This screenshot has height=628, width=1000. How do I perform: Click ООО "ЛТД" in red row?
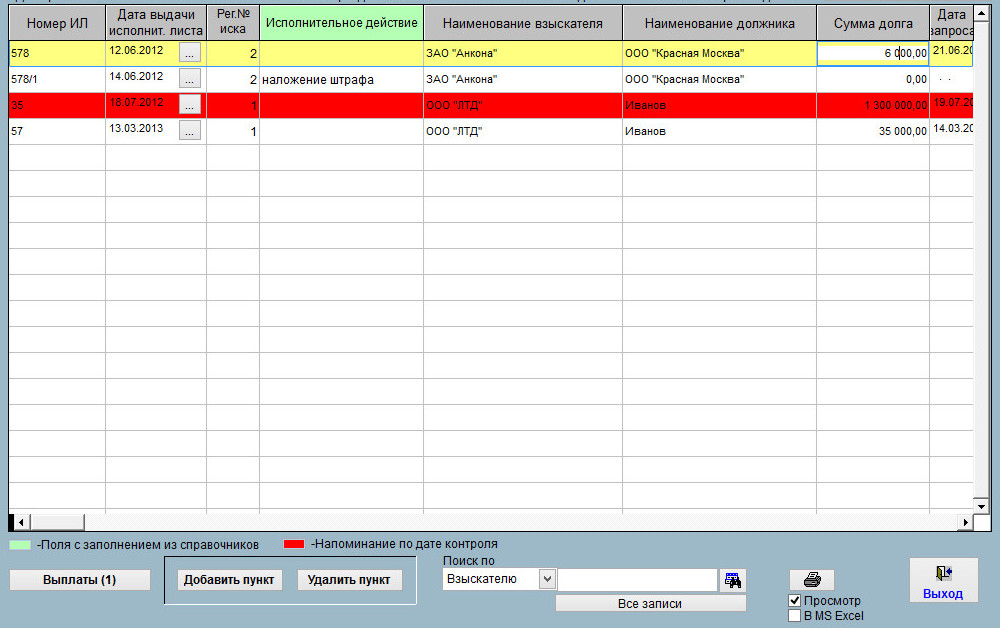click(x=523, y=105)
